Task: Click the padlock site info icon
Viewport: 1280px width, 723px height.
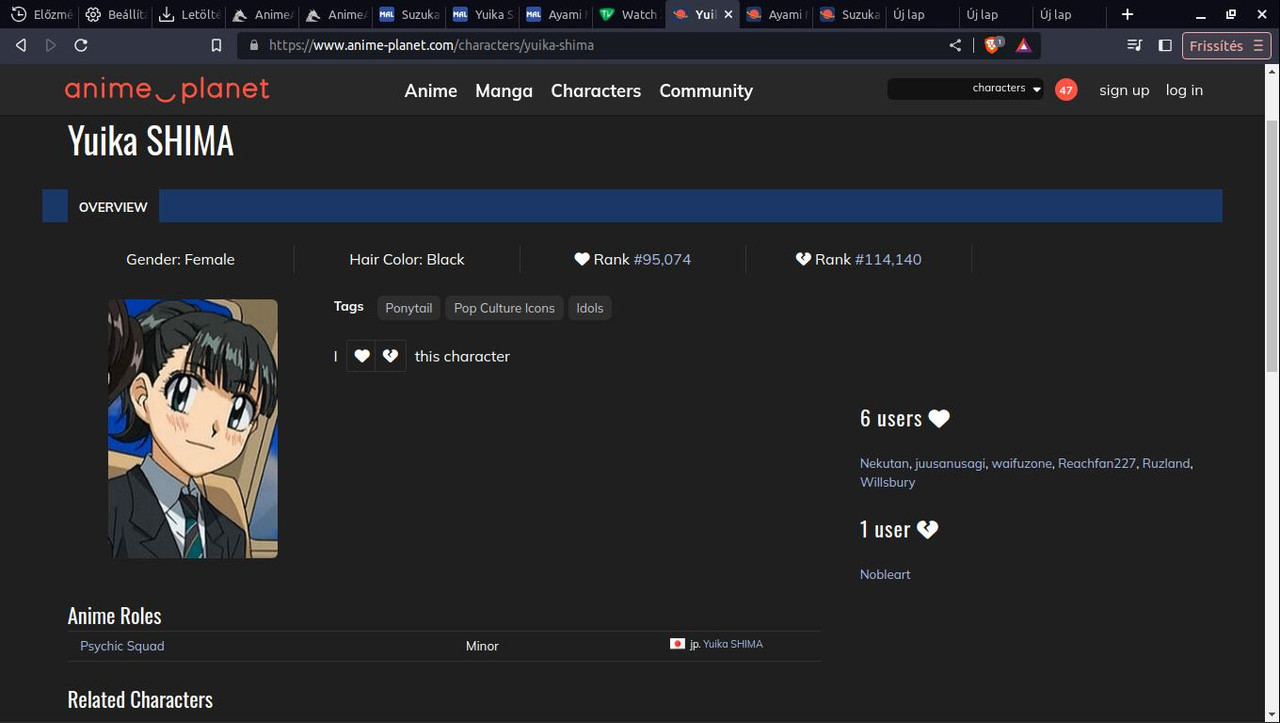Action: point(253,45)
